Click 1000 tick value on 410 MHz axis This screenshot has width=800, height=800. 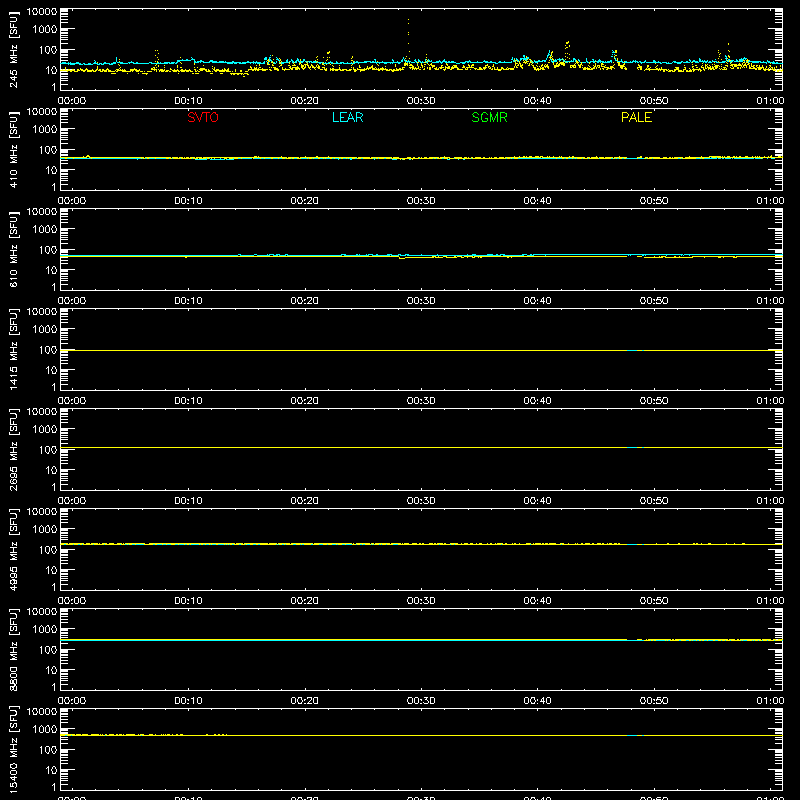coord(45,130)
